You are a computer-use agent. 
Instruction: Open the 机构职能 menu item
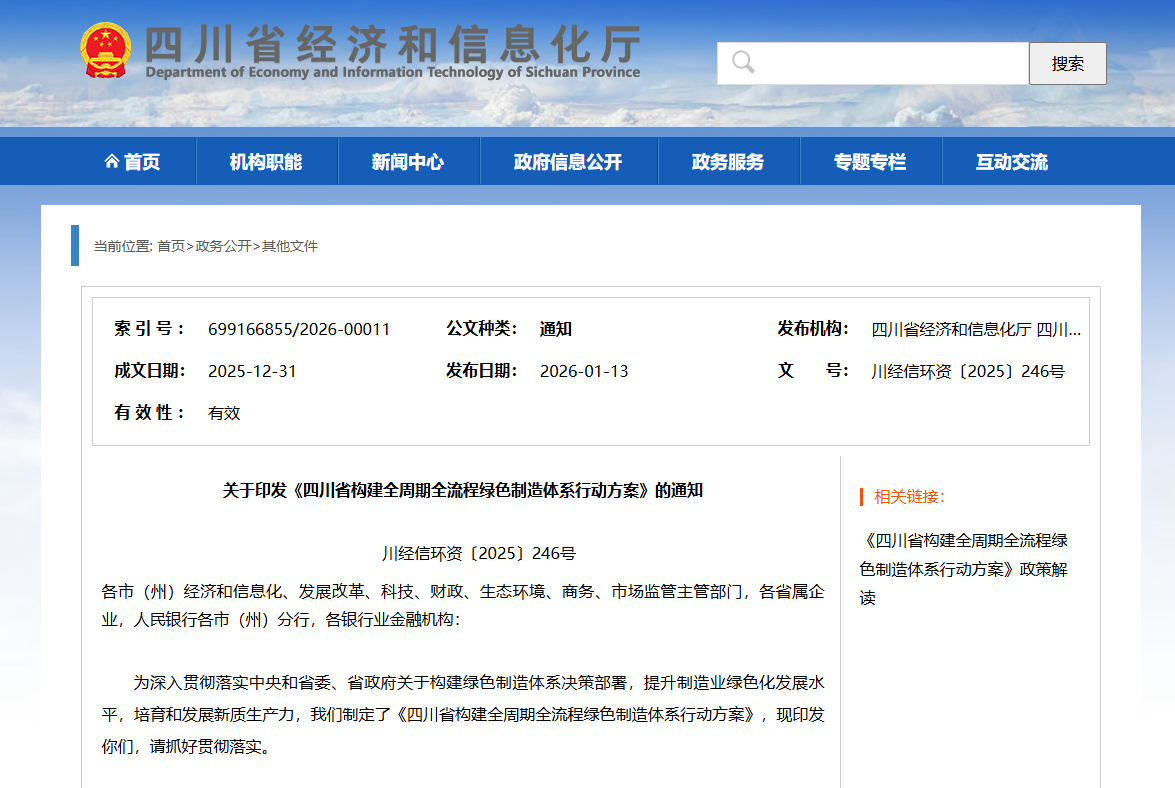click(x=266, y=162)
